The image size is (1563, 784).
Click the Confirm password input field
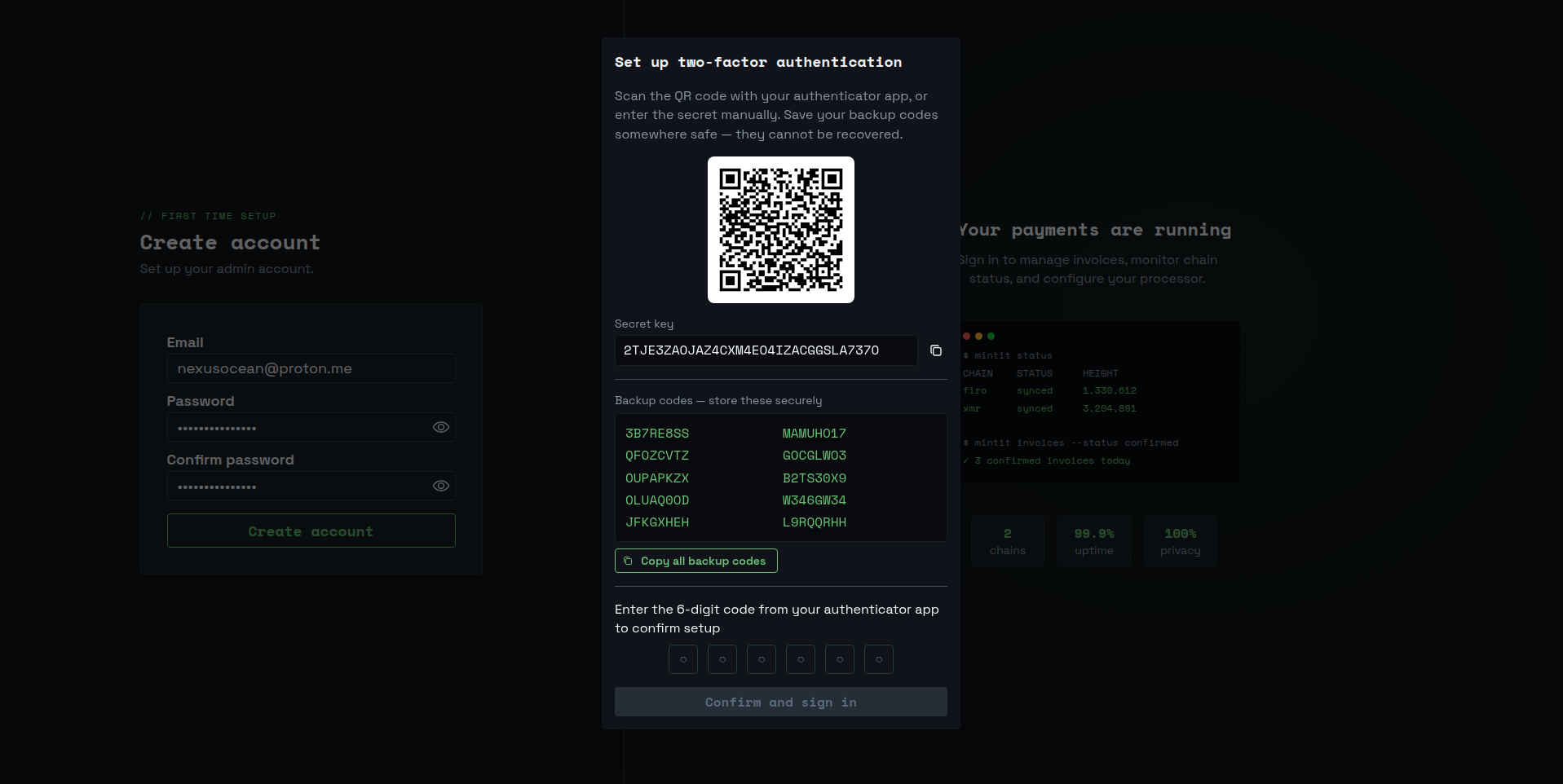tap(311, 486)
